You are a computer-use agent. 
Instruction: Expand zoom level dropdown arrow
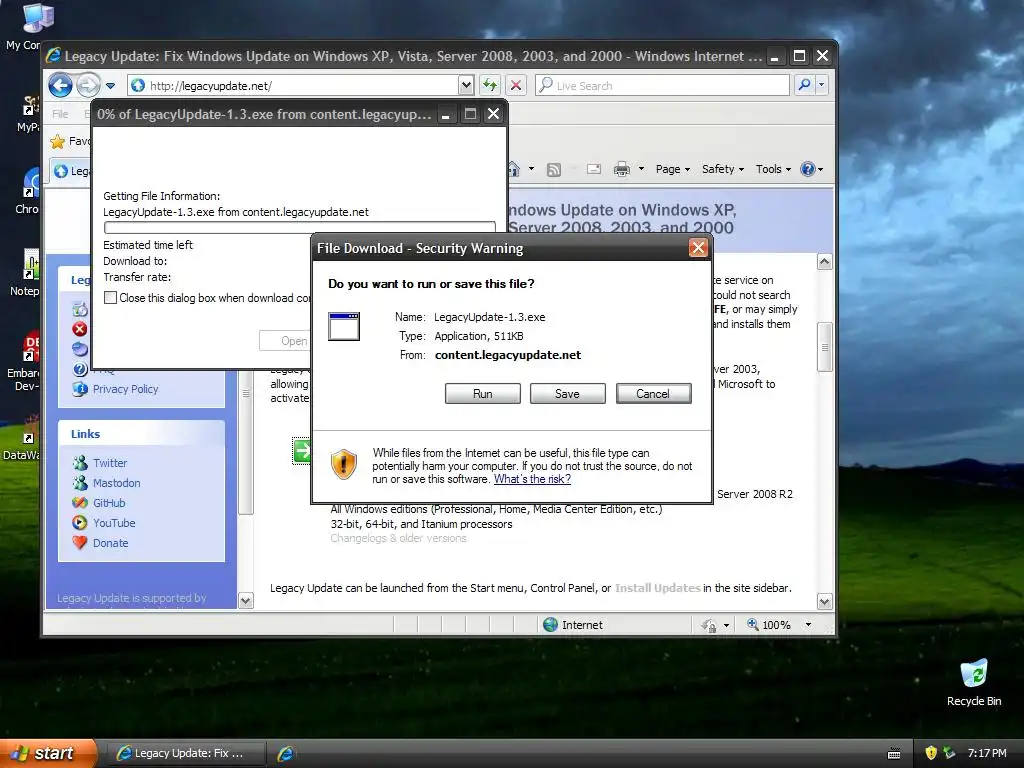click(808, 625)
